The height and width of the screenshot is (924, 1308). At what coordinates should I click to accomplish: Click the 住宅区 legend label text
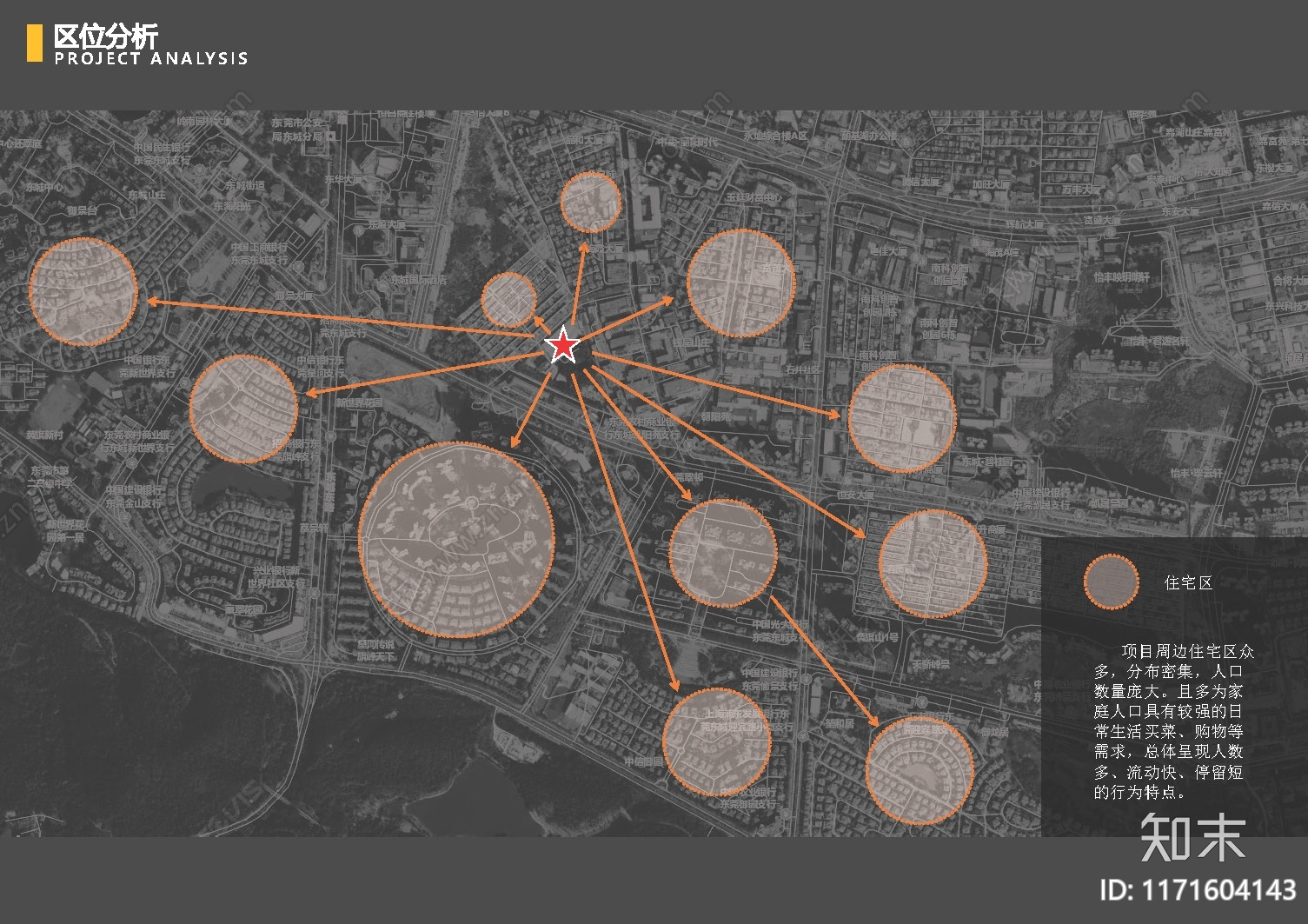tap(1188, 583)
